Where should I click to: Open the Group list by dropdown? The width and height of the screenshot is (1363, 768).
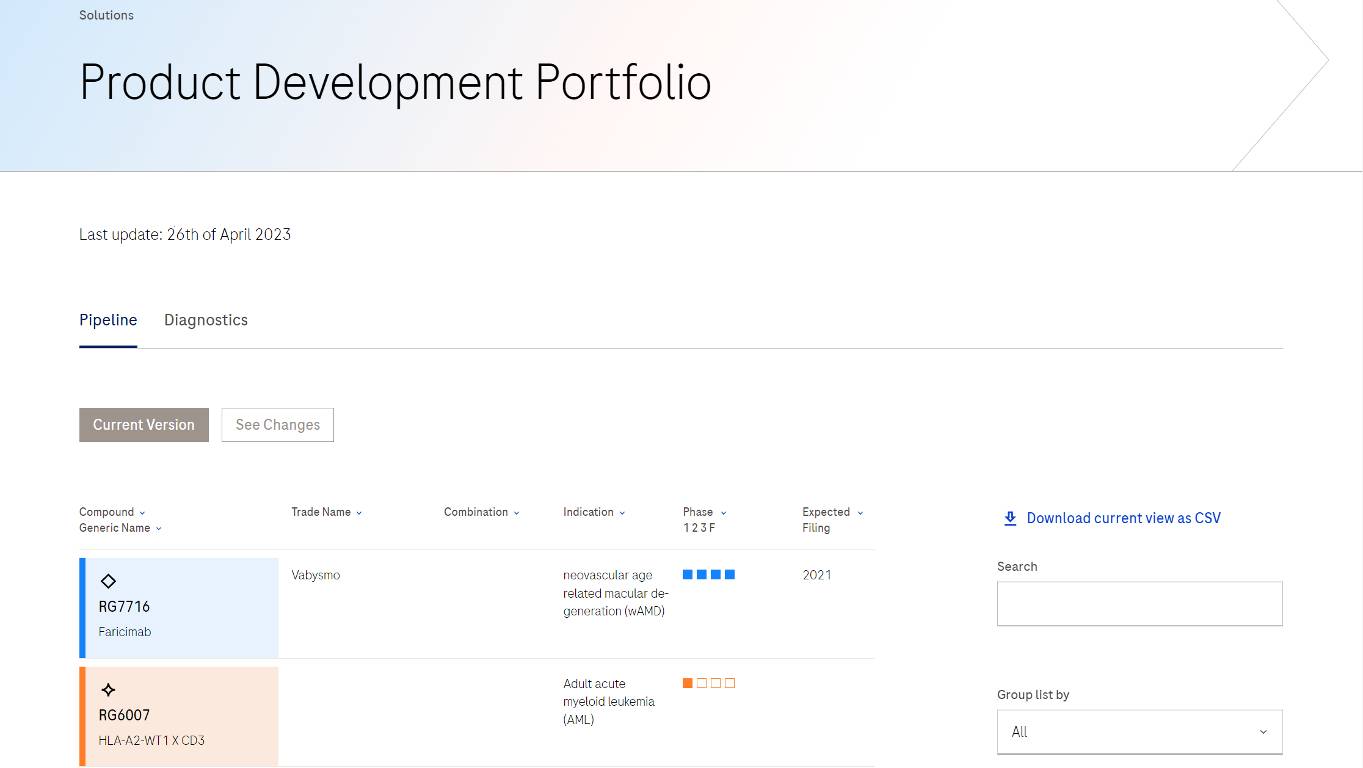tap(1140, 732)
